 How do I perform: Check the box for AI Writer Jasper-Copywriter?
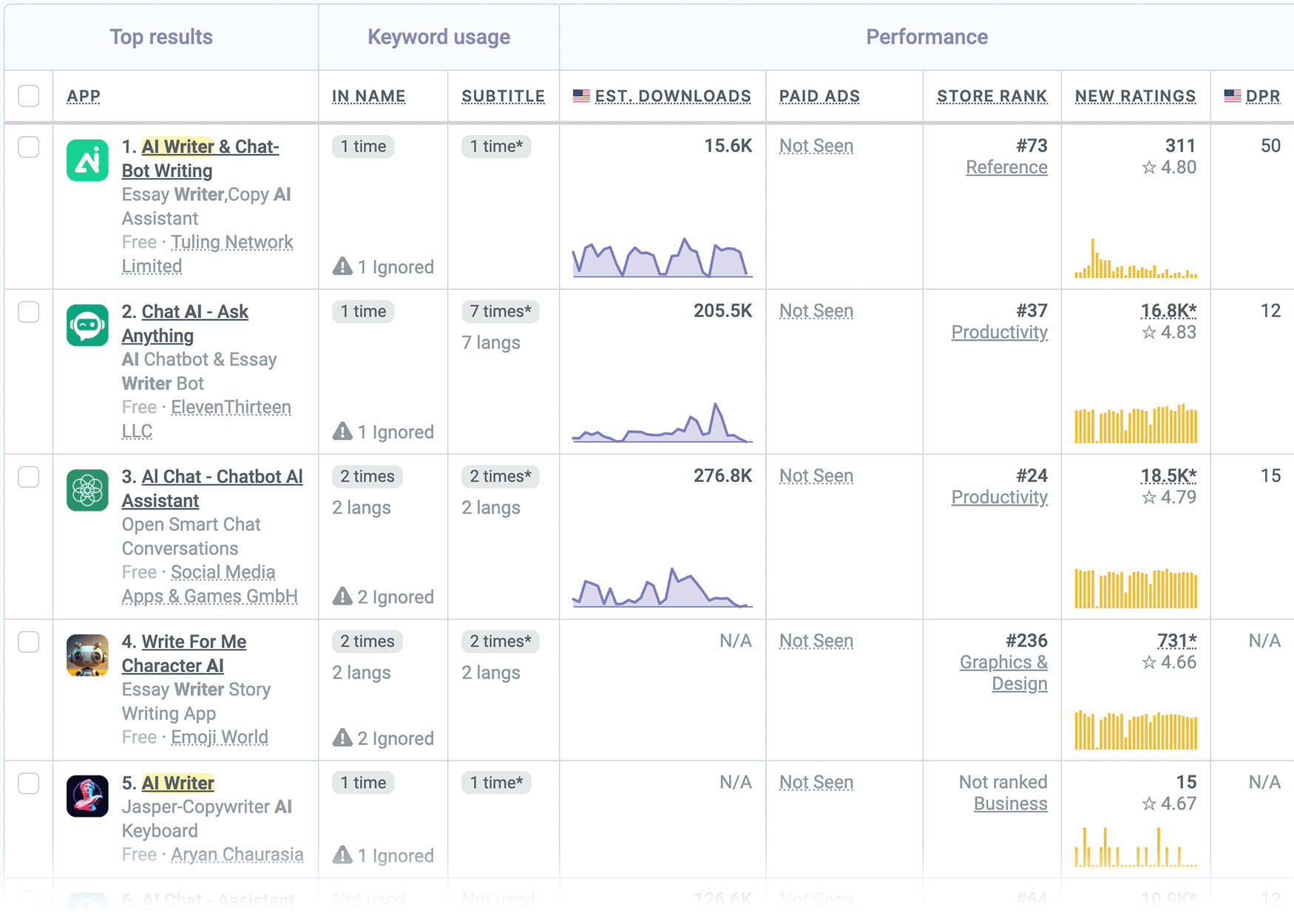point(29,783)
